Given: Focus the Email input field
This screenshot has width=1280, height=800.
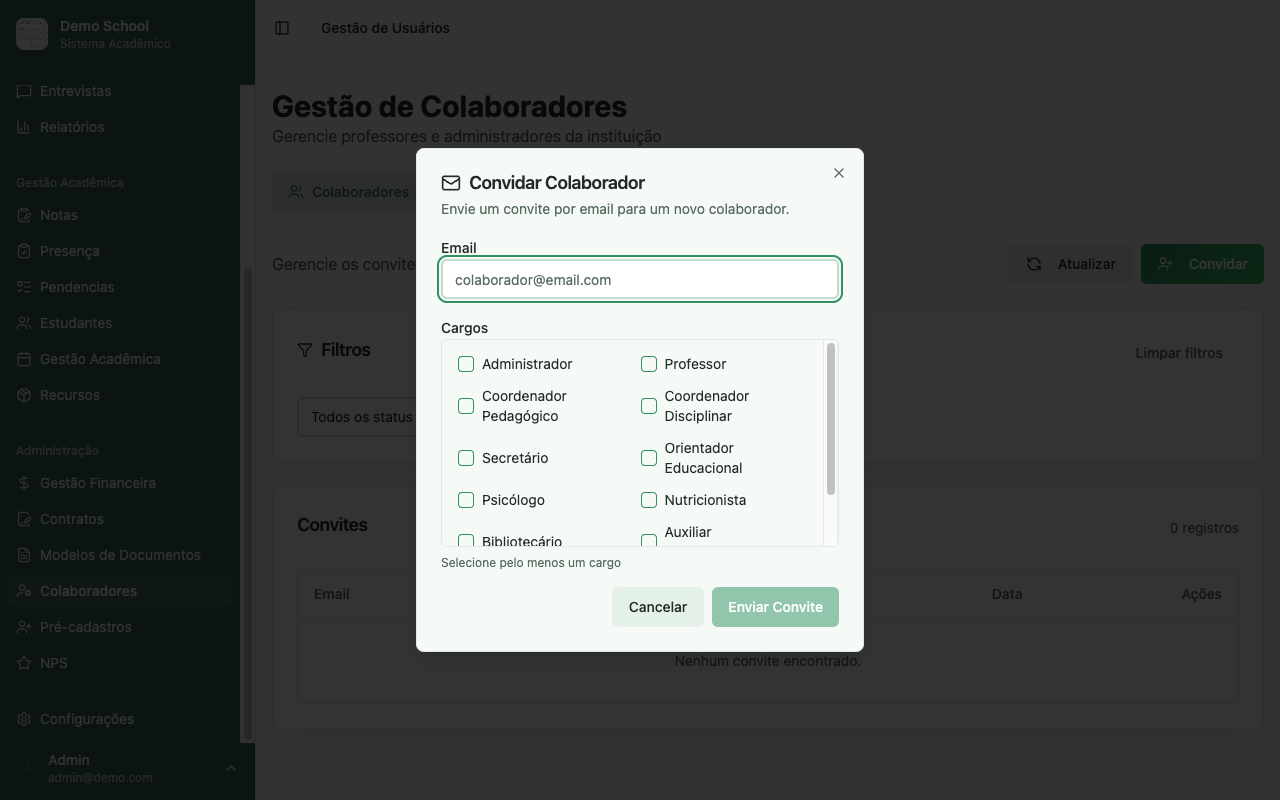Looking at the screenshot, I should coord(640,280).
